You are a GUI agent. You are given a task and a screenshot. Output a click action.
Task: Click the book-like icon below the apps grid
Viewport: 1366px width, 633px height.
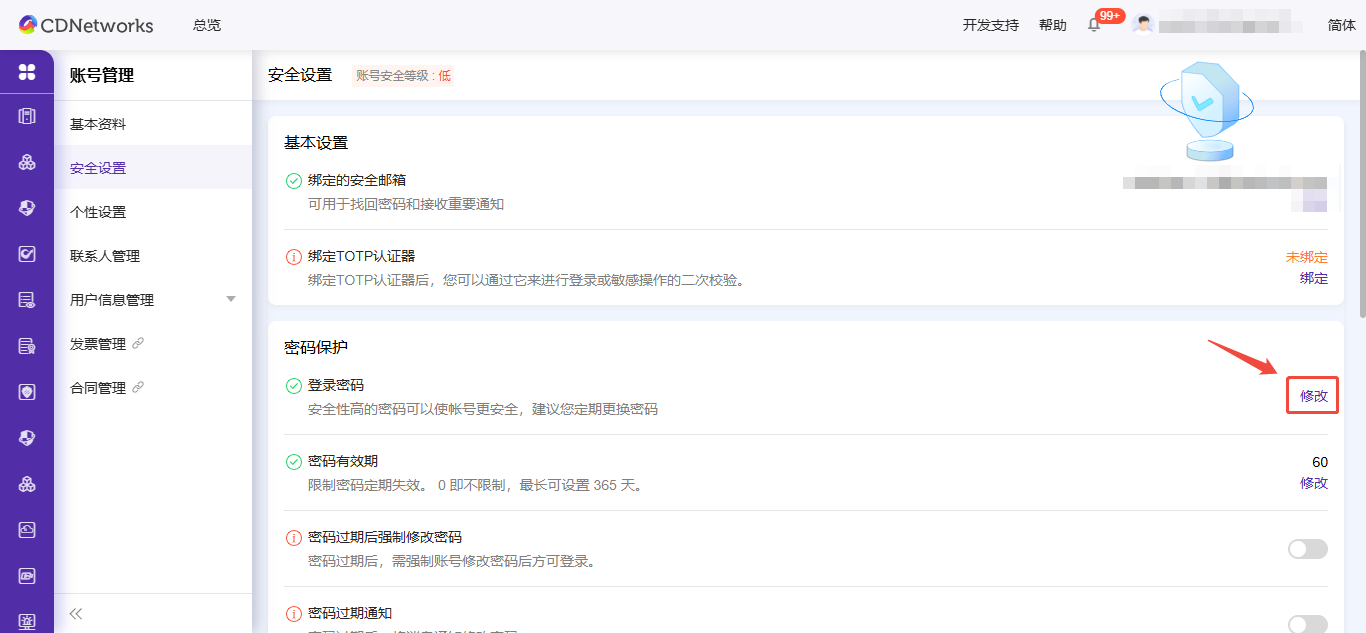(x=27, y=117)
